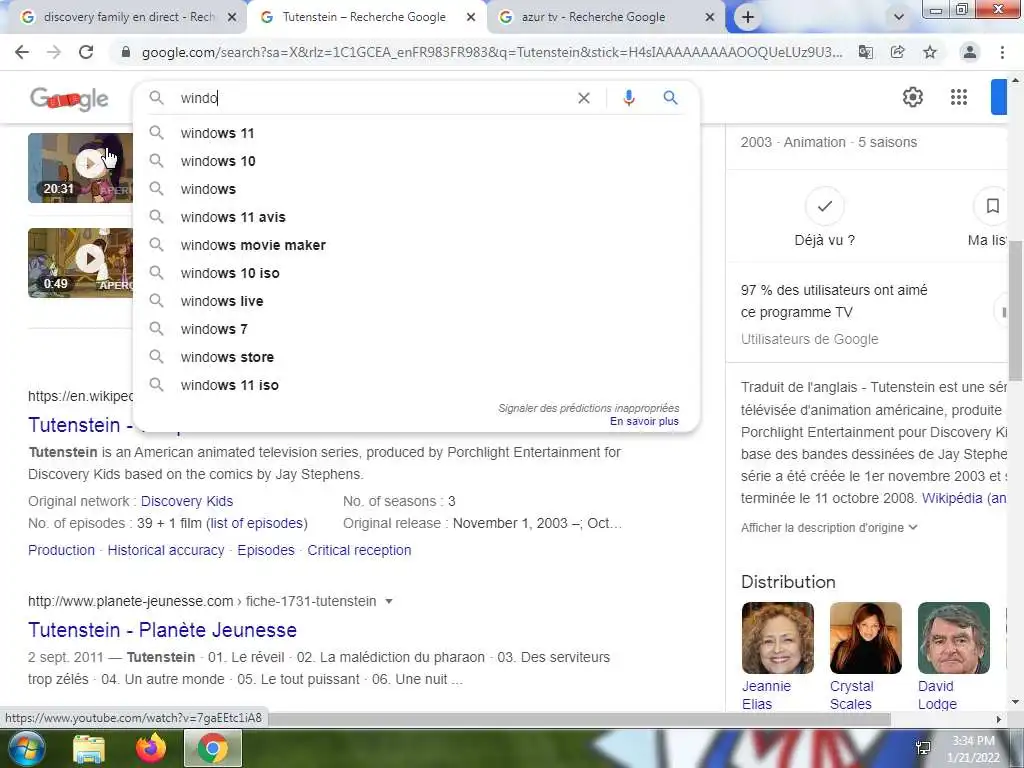Open the Chrome profile avatar

point(970,52)
